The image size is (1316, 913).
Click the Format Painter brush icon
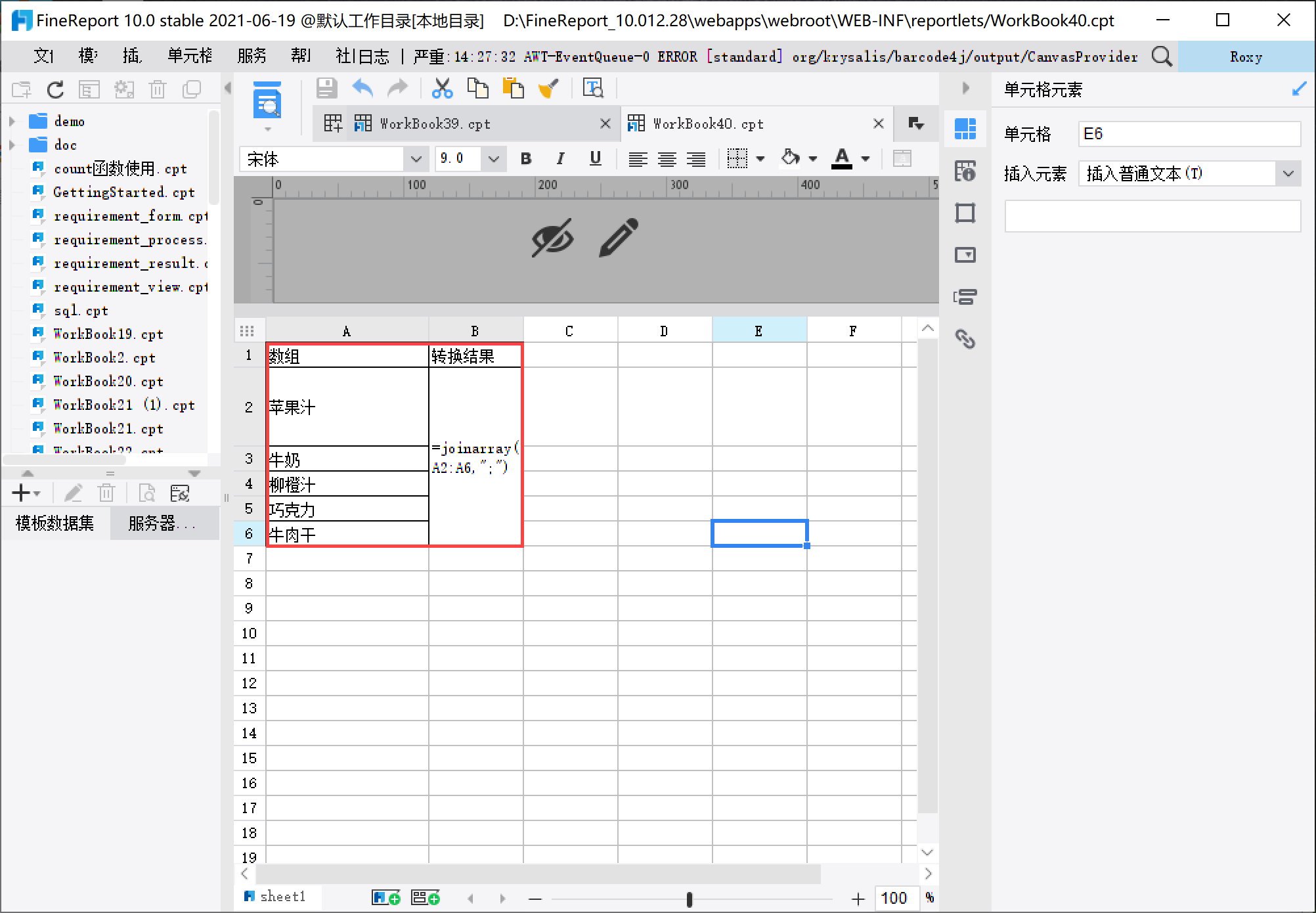(548, 88)
